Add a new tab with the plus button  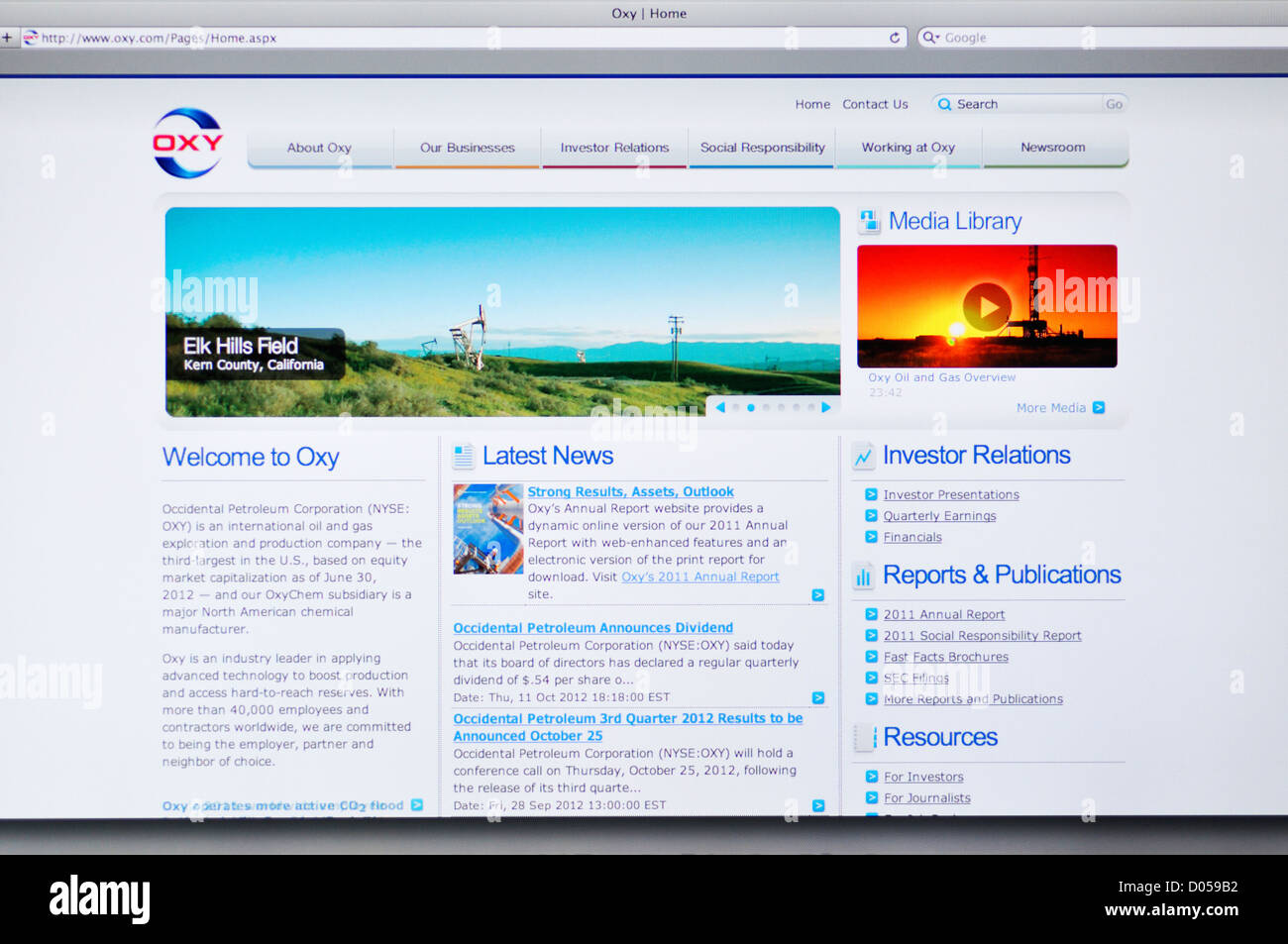tap(7, 38)
